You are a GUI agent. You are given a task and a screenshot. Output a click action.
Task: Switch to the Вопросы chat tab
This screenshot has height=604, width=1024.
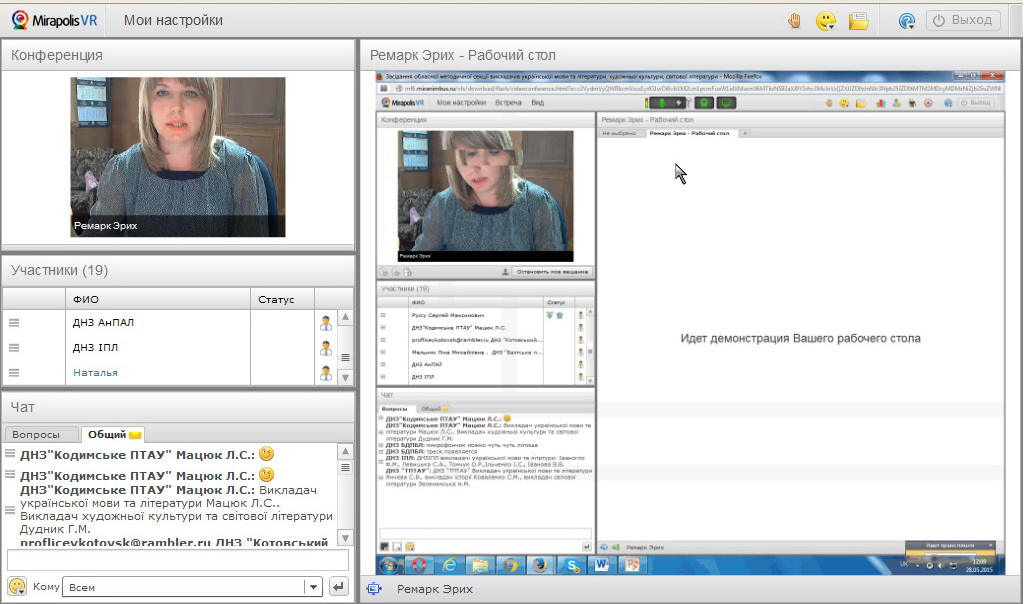click(42, 434)
